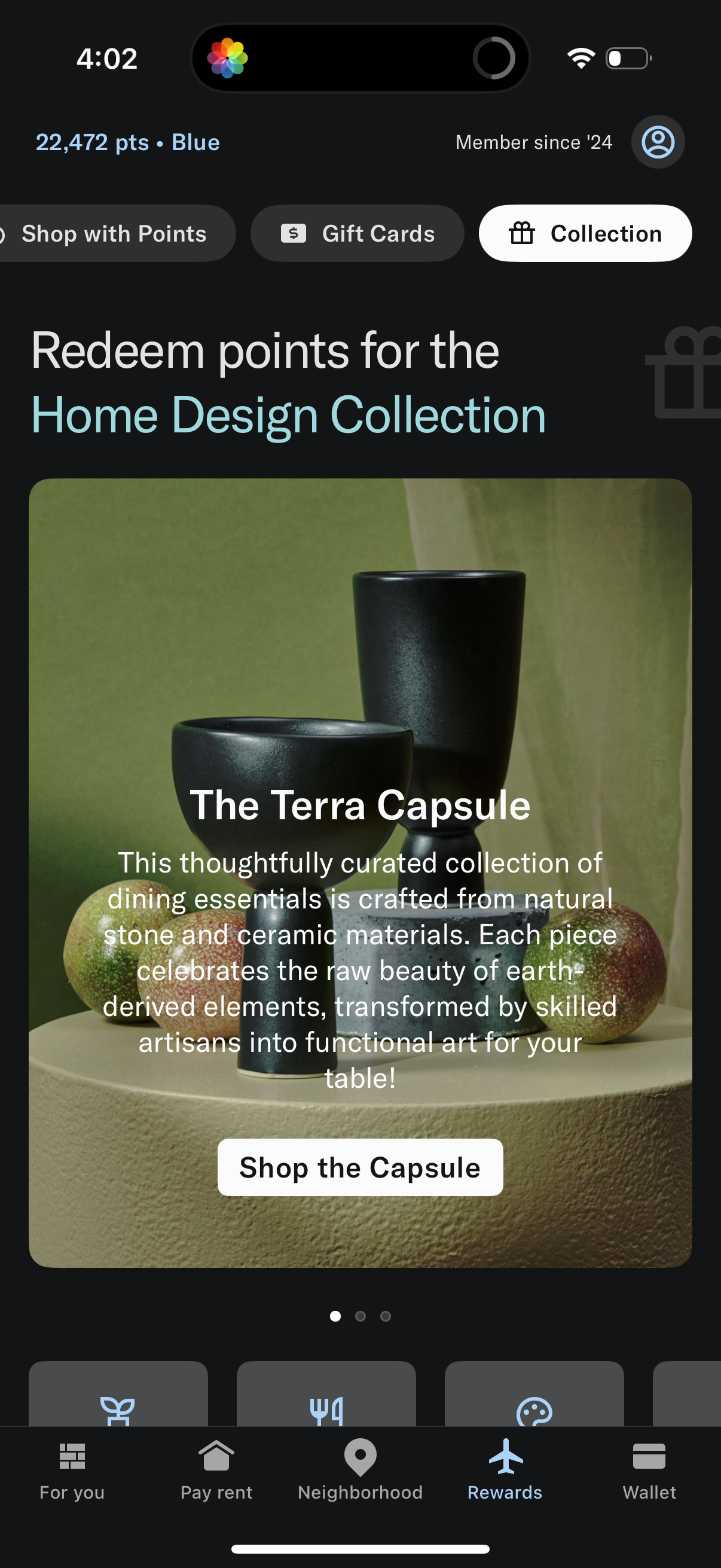Go to the second carousel page dot
The image size is (721, 1568).
[x=360, y=1316]
